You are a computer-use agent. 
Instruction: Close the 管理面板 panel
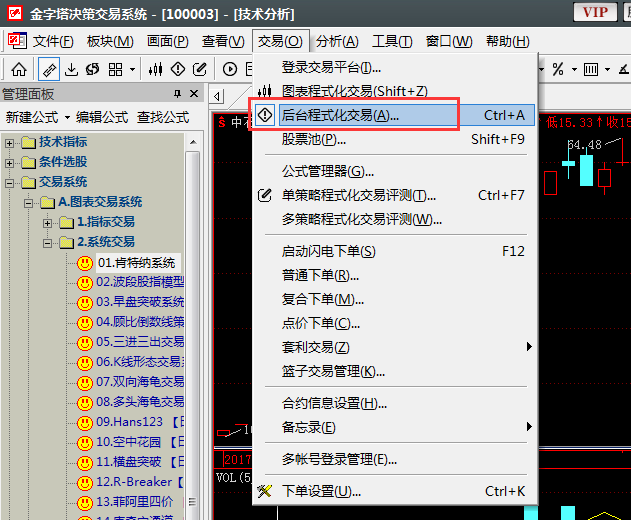coord(194,94)
